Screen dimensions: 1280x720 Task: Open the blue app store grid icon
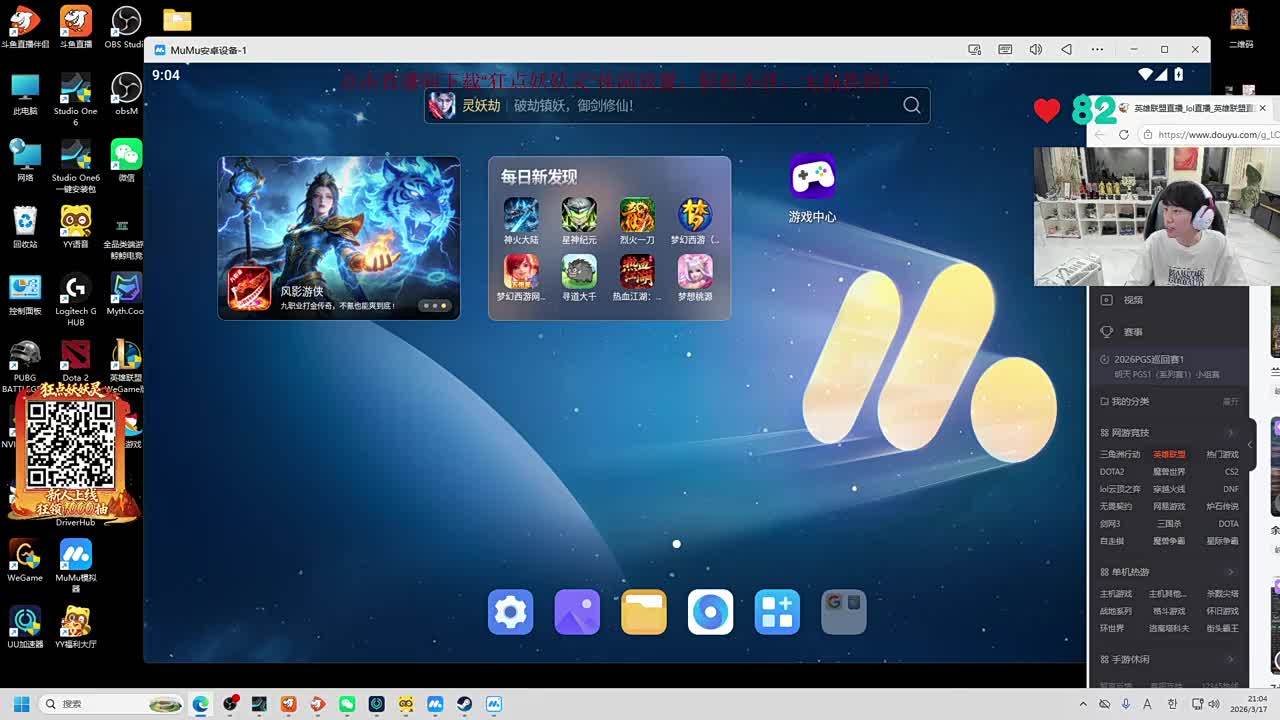[x=777, y=612]
